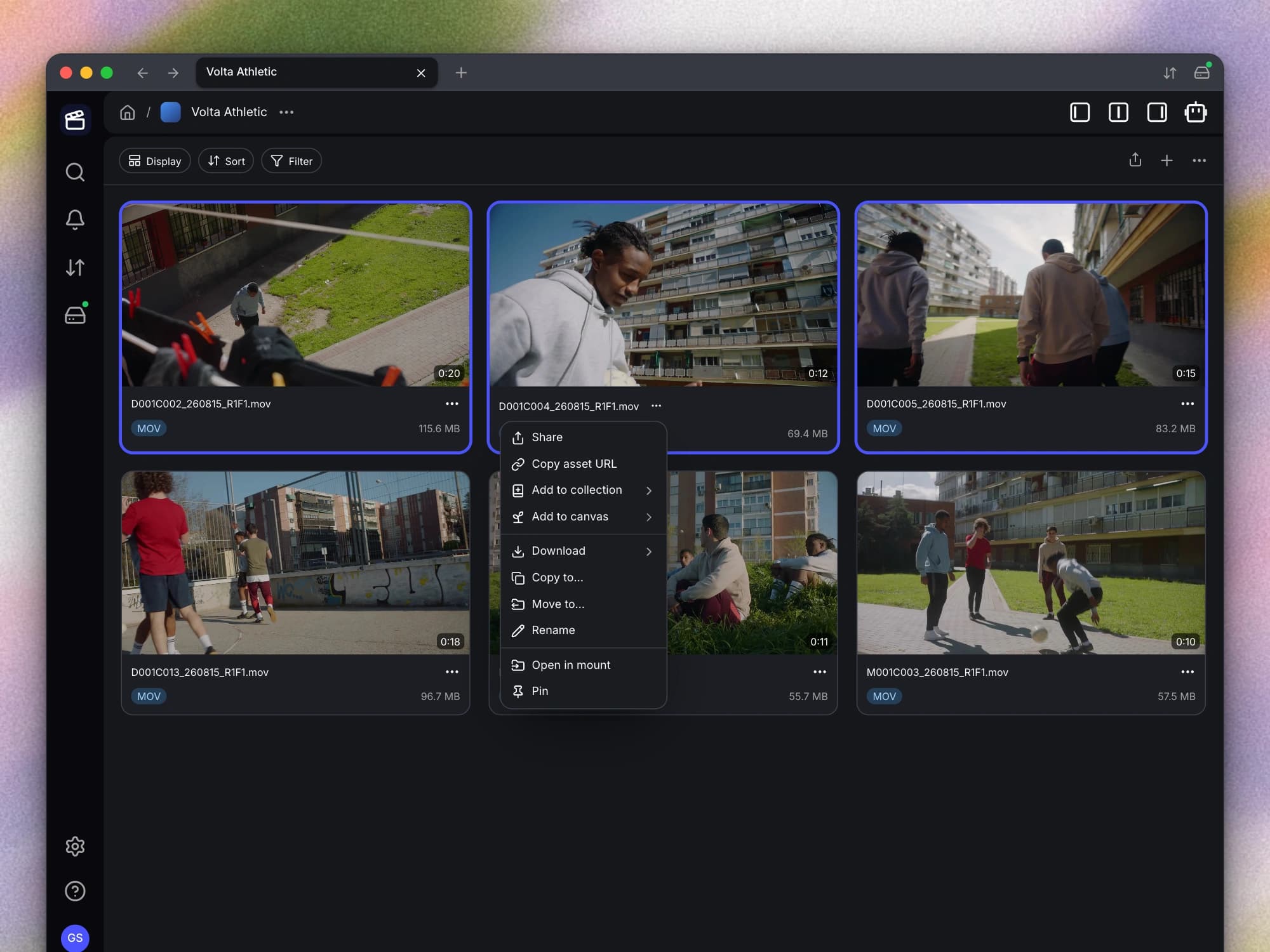Select Open in mount
This screenshot has height=952, width=1270.
(583, 665)
